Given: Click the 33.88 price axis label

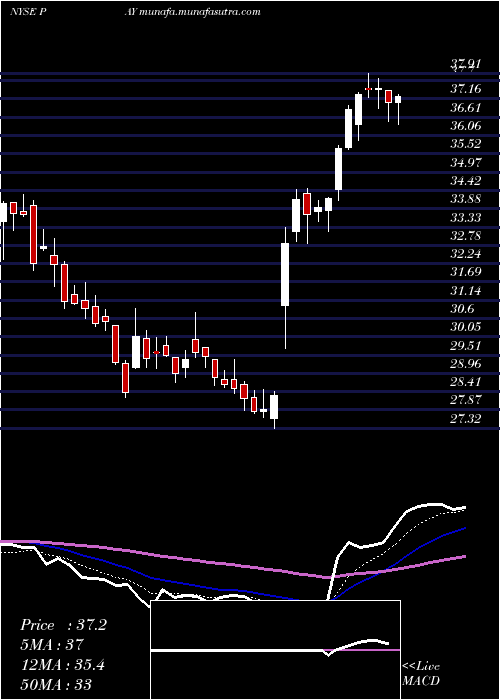Looking at the screenshot, I should (x=466, y=199).
